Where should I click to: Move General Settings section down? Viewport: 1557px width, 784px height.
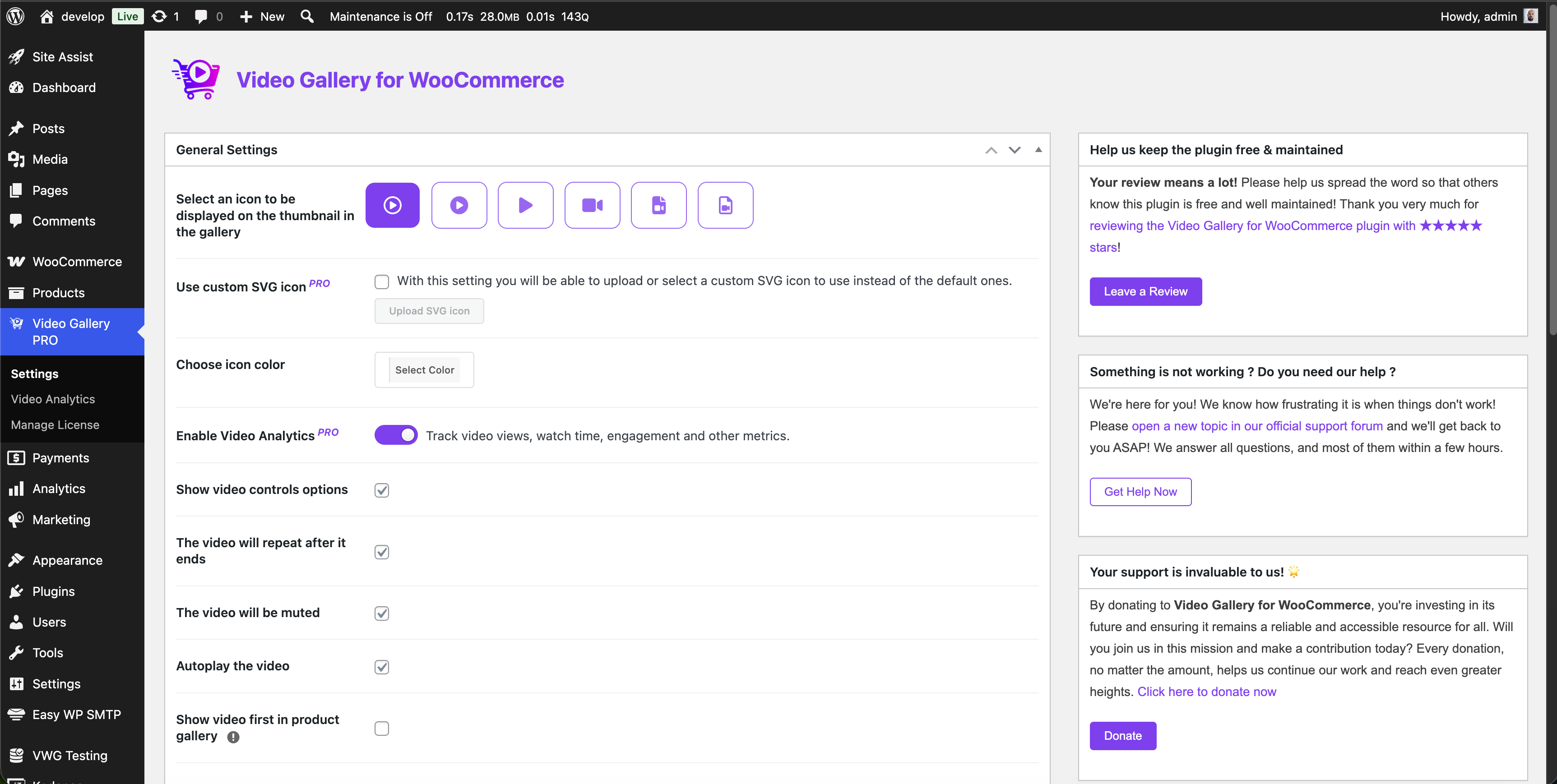pyautogui.click(x=1014, y=149)
